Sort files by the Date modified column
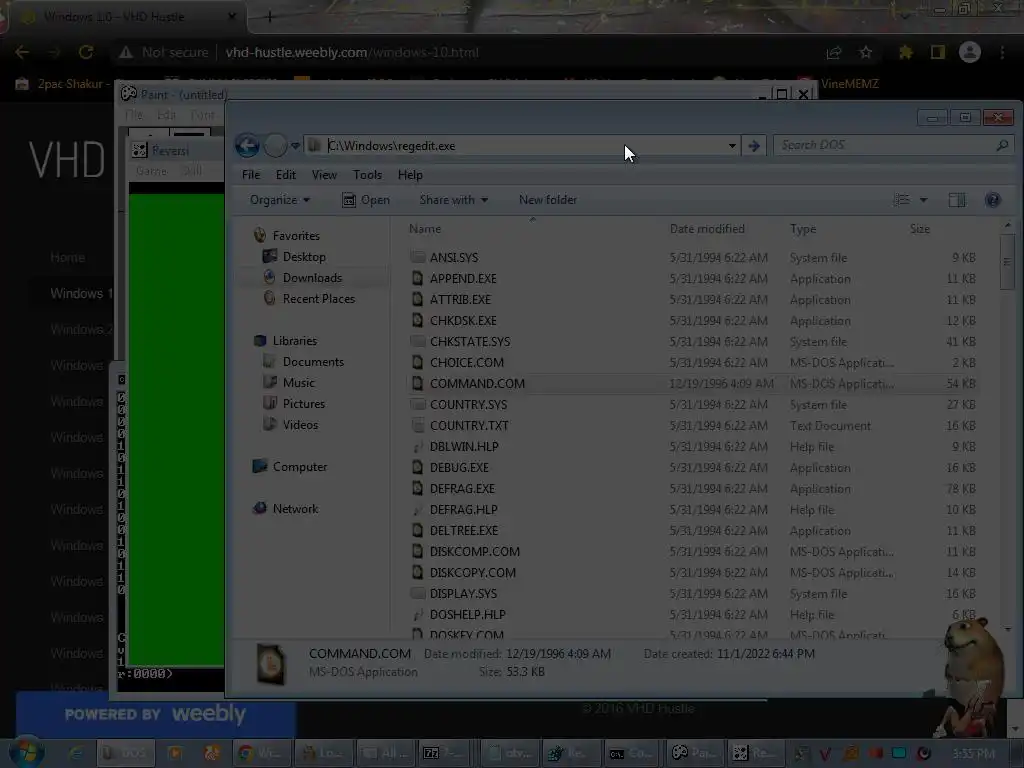 coord(707,229)
